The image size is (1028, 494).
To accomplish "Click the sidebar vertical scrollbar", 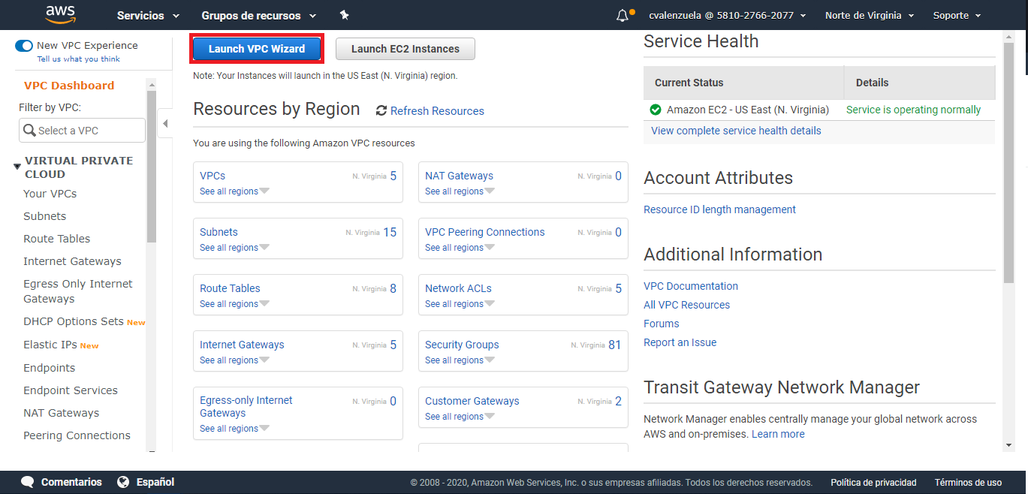I will 151,167.
